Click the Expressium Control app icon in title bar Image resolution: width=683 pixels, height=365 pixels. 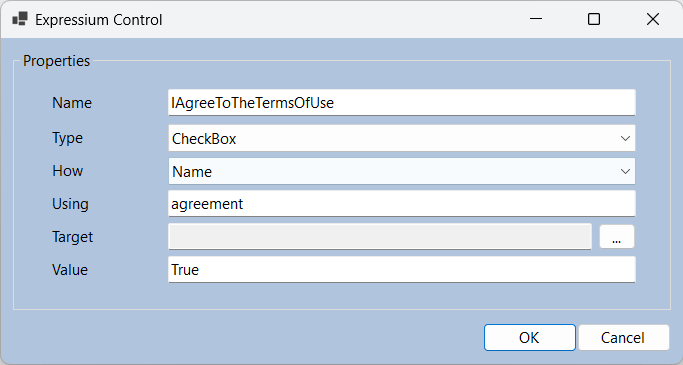20,19
